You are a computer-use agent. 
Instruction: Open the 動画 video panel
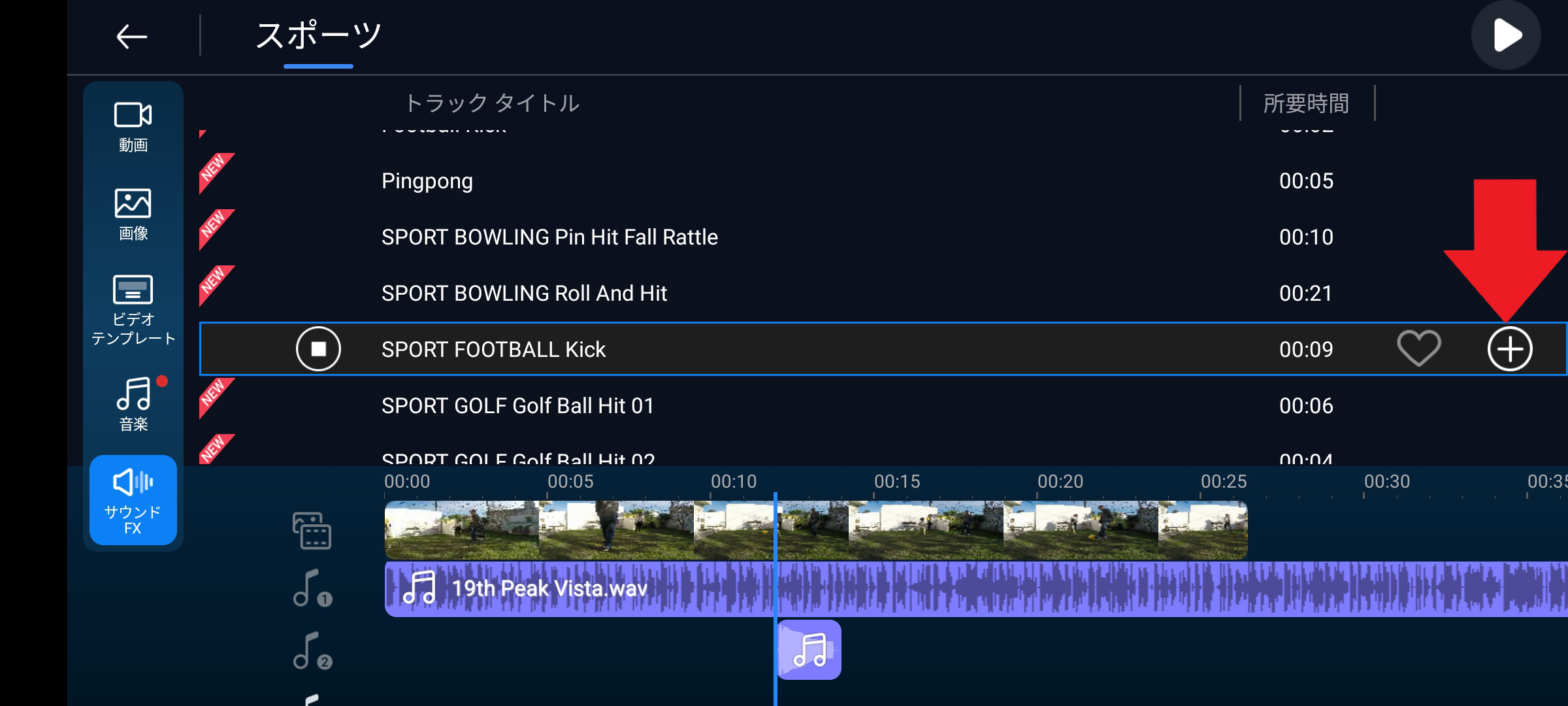[133, 127]
